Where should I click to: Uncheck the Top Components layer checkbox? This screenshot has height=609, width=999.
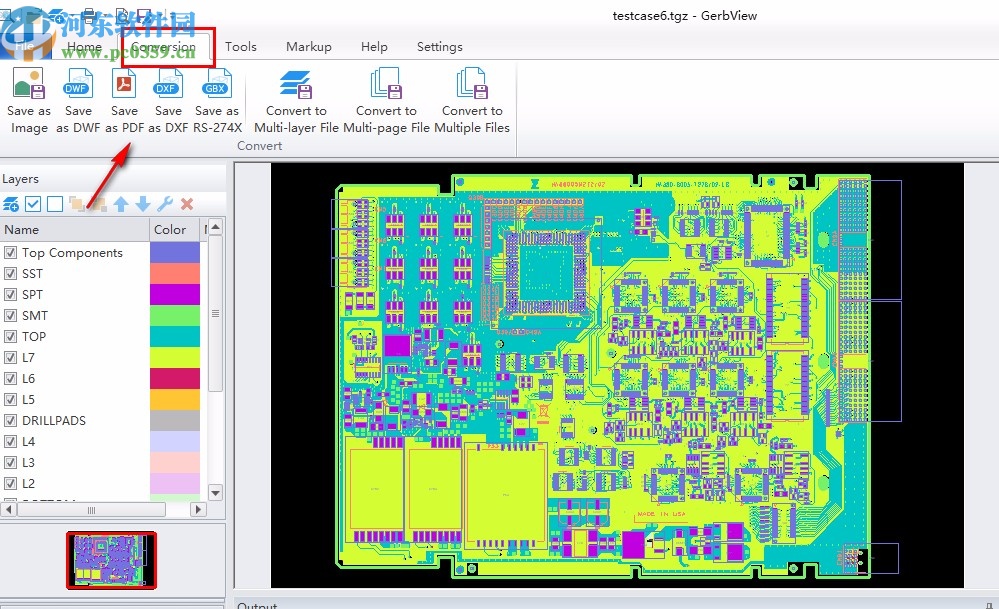pyautogui.click(x=11, y=253)
